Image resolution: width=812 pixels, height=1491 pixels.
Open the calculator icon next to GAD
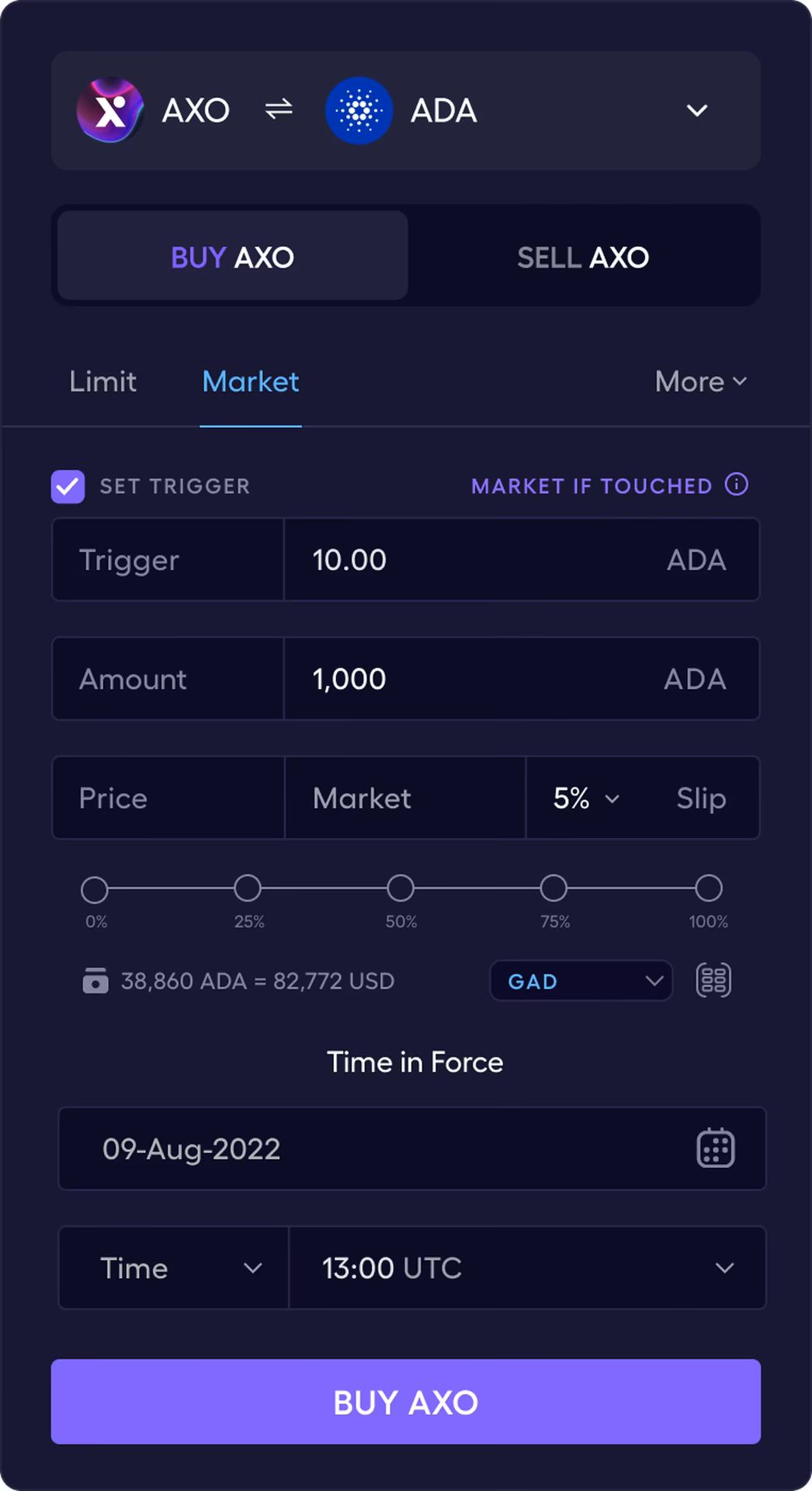pos(713,980)
